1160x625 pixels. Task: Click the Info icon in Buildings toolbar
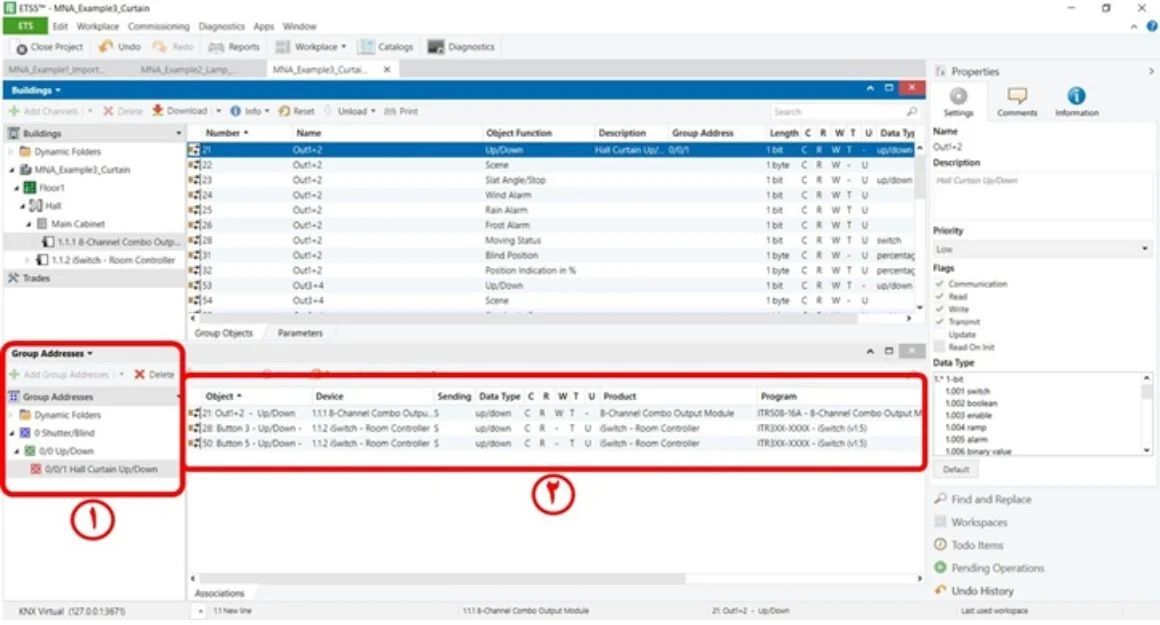(235, 111)
